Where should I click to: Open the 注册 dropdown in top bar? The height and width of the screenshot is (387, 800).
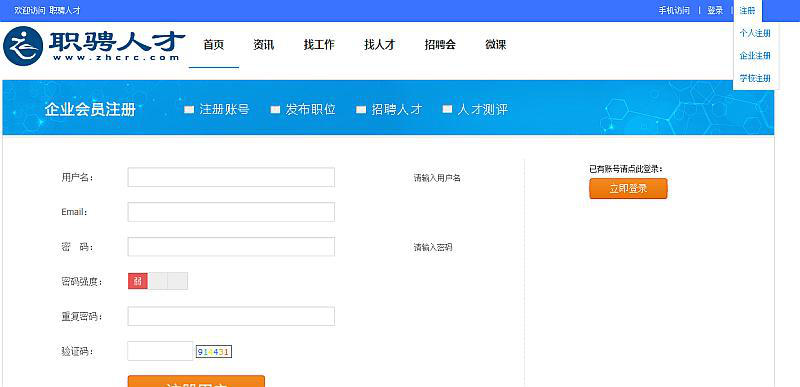tap(747, 10)
